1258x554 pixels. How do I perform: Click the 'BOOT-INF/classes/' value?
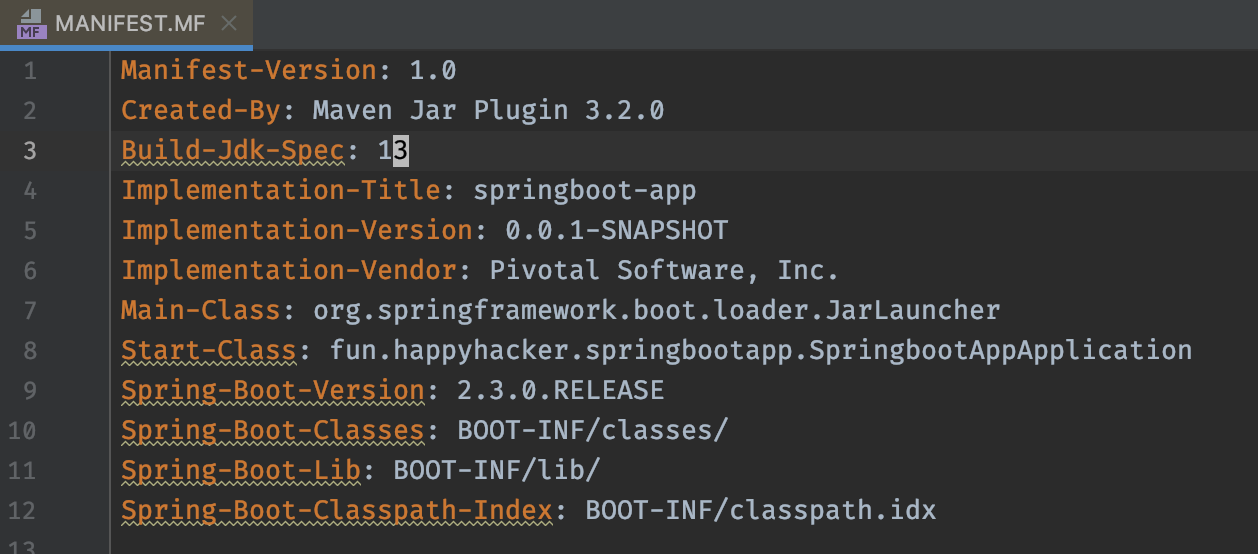[593, 430]
